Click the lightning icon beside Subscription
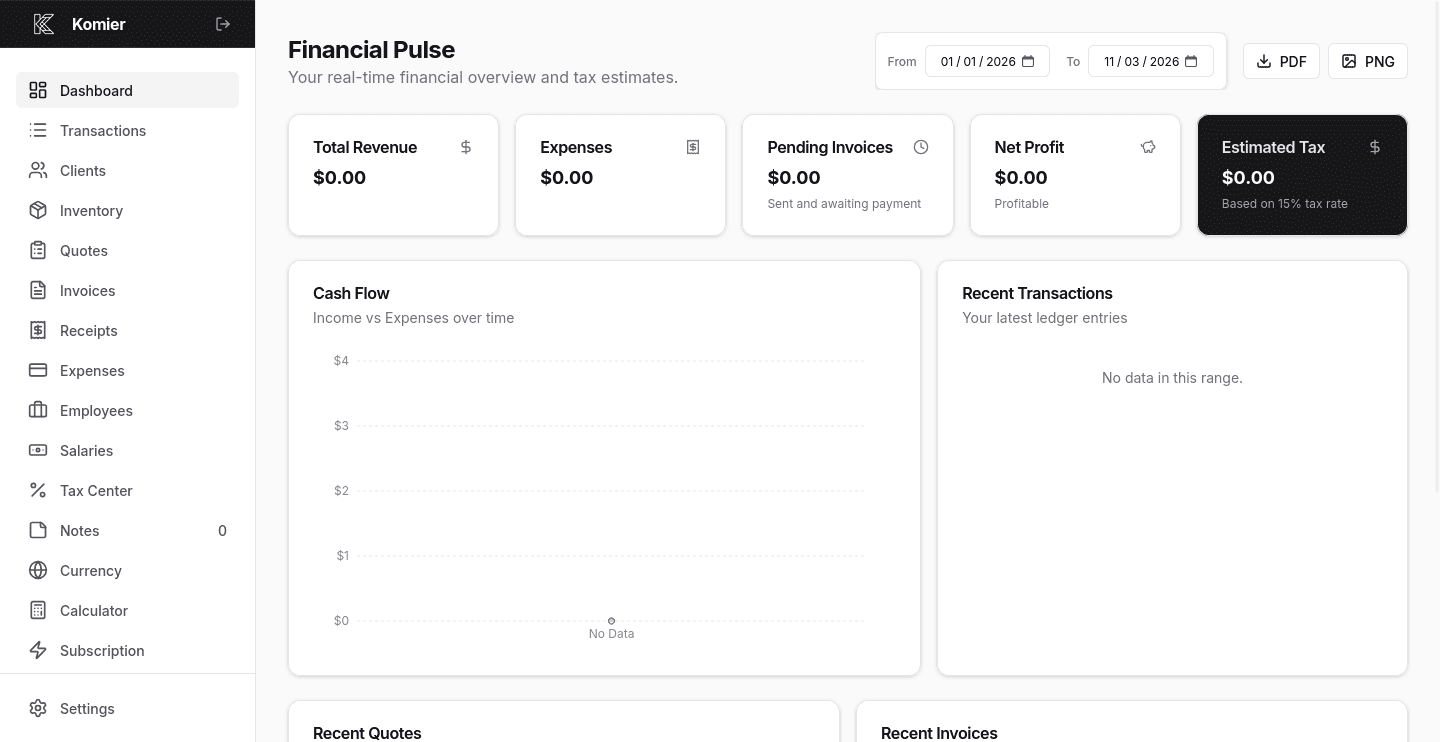 [38, 650]
